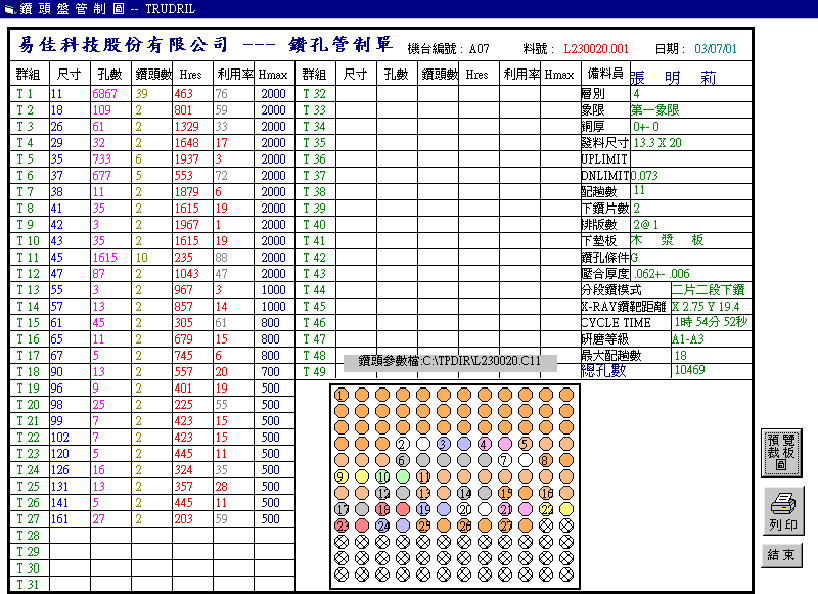Click the T 27 group row label

click(28, 519)
